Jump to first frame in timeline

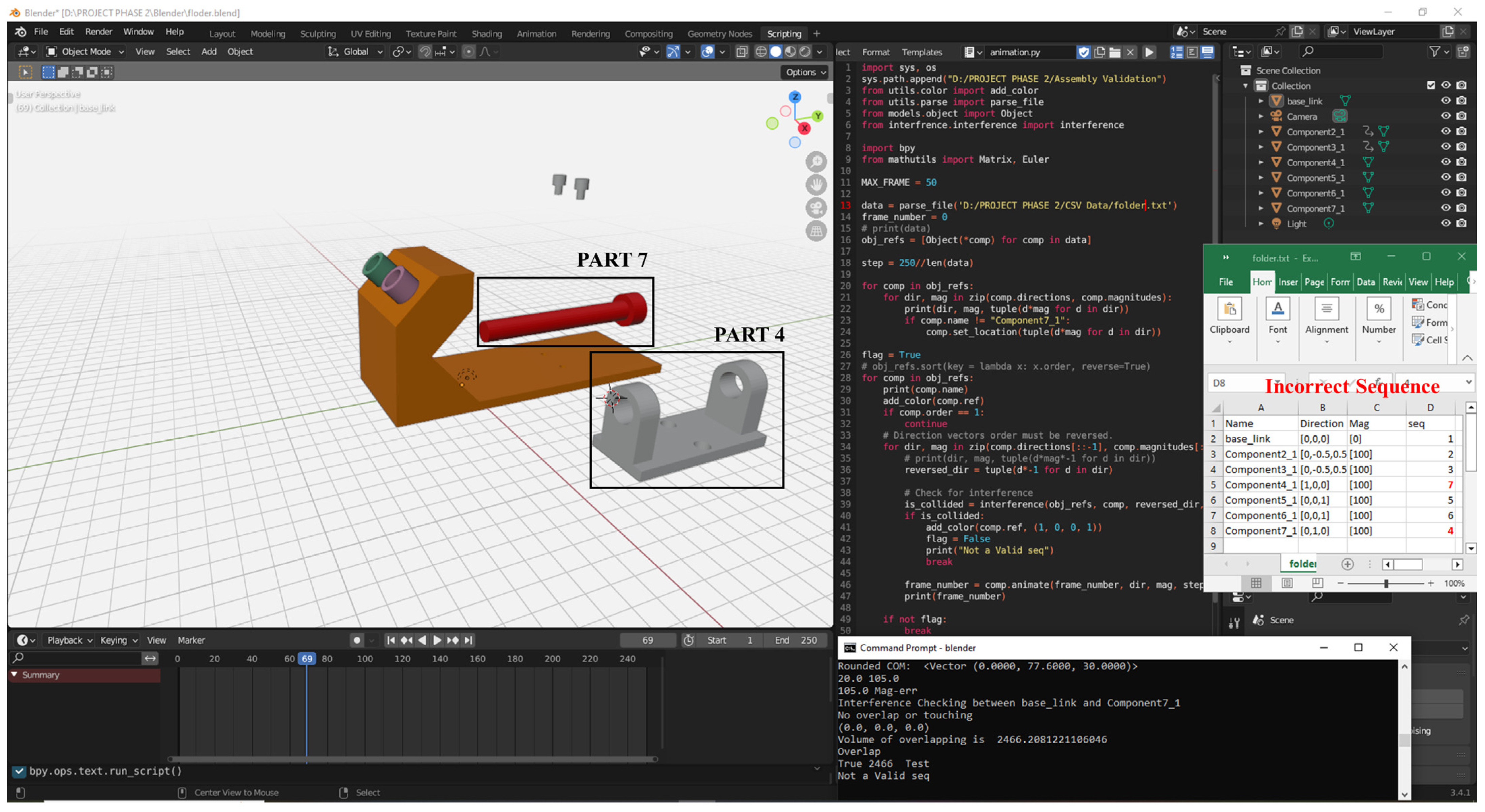[x=391, y=640]
